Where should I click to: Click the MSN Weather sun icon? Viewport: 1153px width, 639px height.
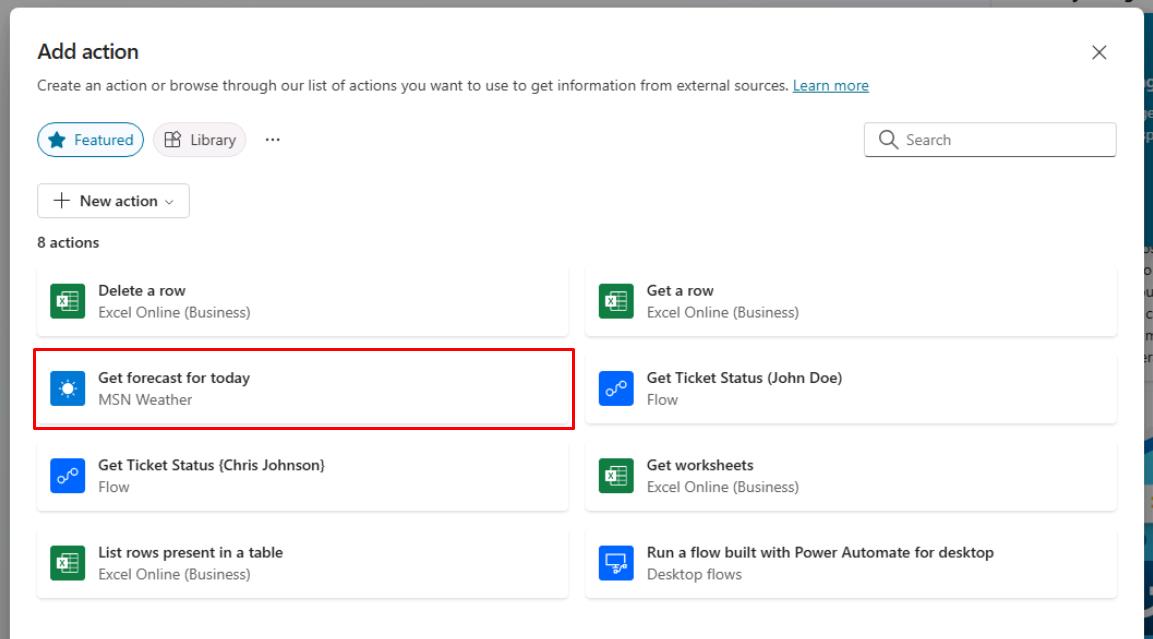(67, 388)
